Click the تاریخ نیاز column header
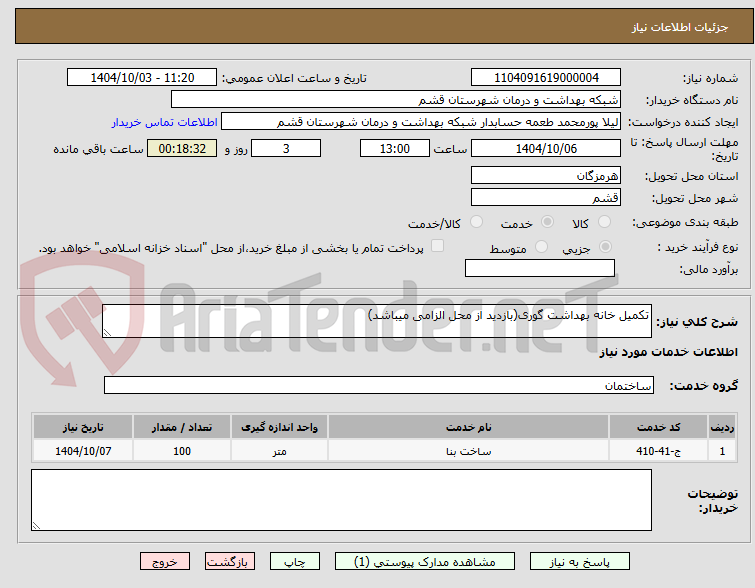The image size is (755, 588). pyautogui.click(x=83, y=427)
